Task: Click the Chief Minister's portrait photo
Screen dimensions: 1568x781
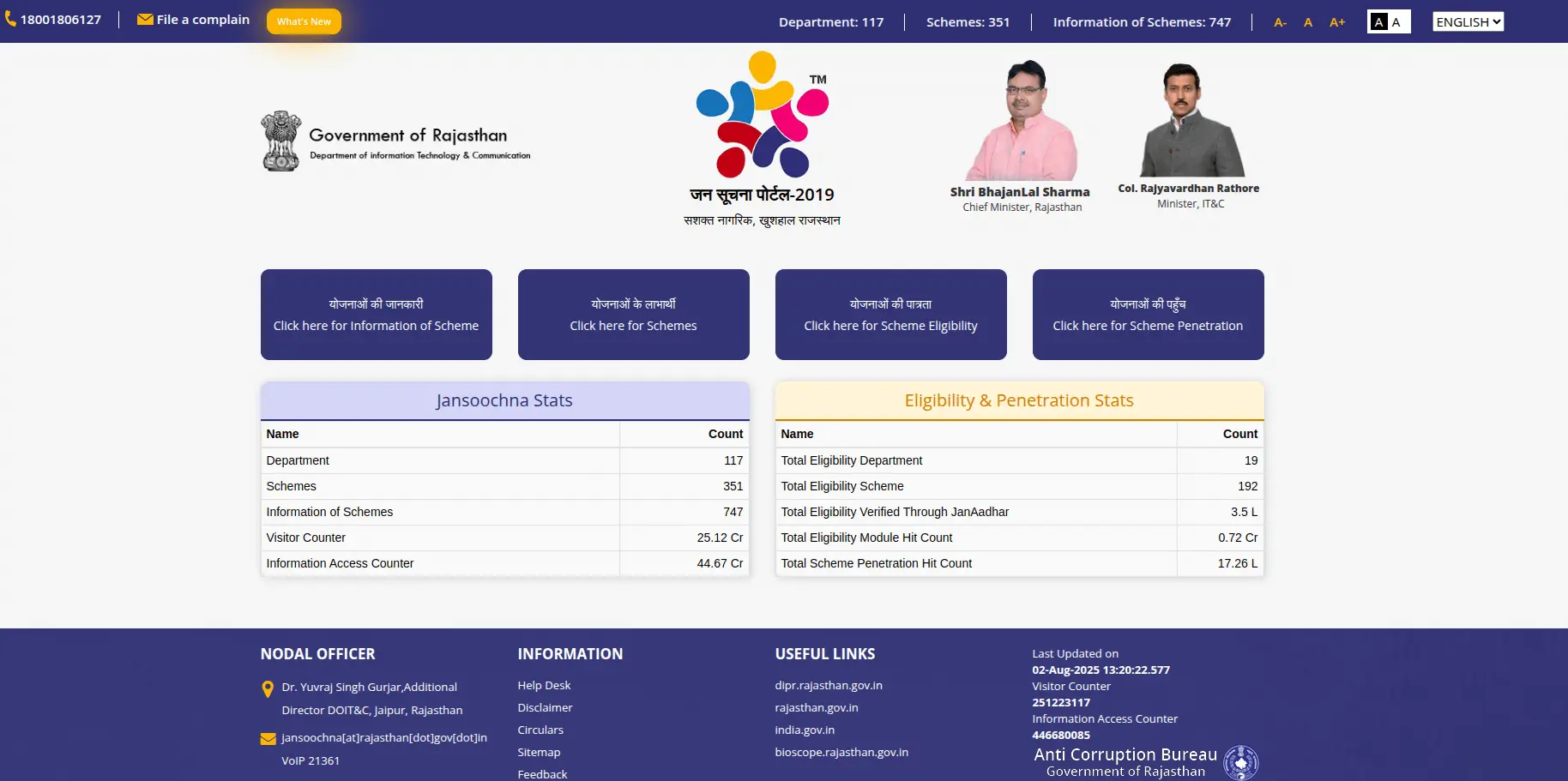Action: (x=1021, y=120)
